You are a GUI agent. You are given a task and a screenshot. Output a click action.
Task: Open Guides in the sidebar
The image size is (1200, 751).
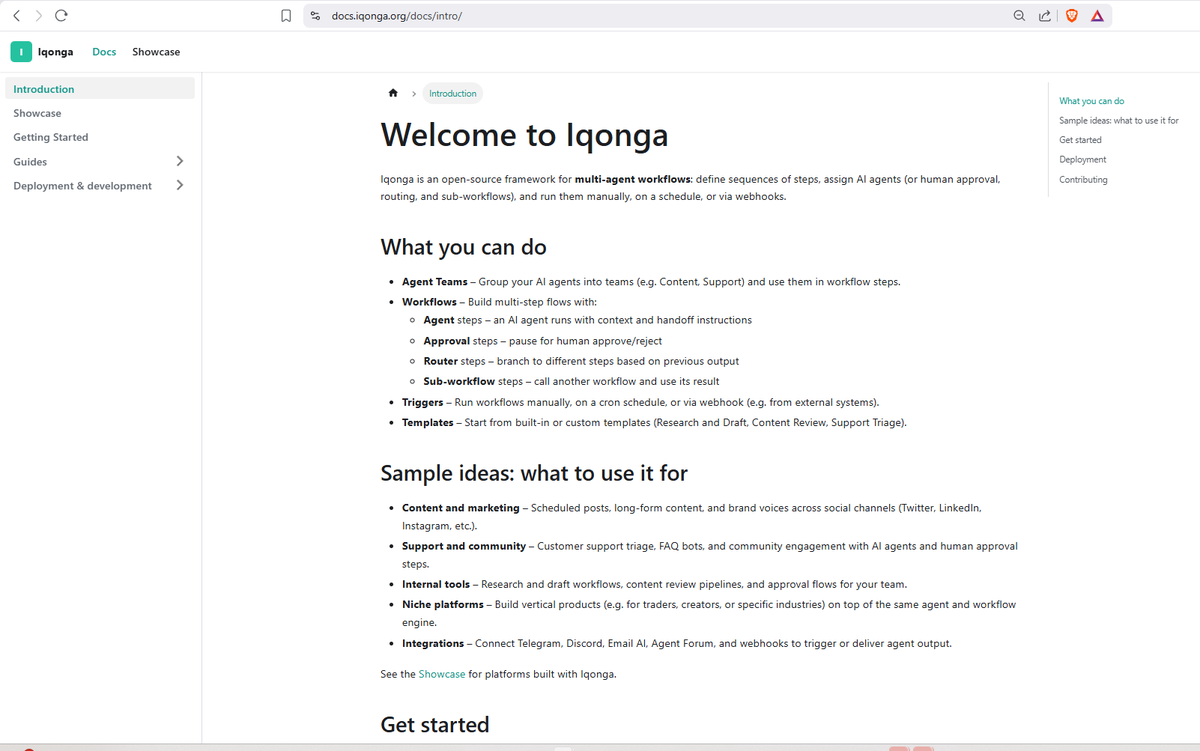[x=30, y=162]
